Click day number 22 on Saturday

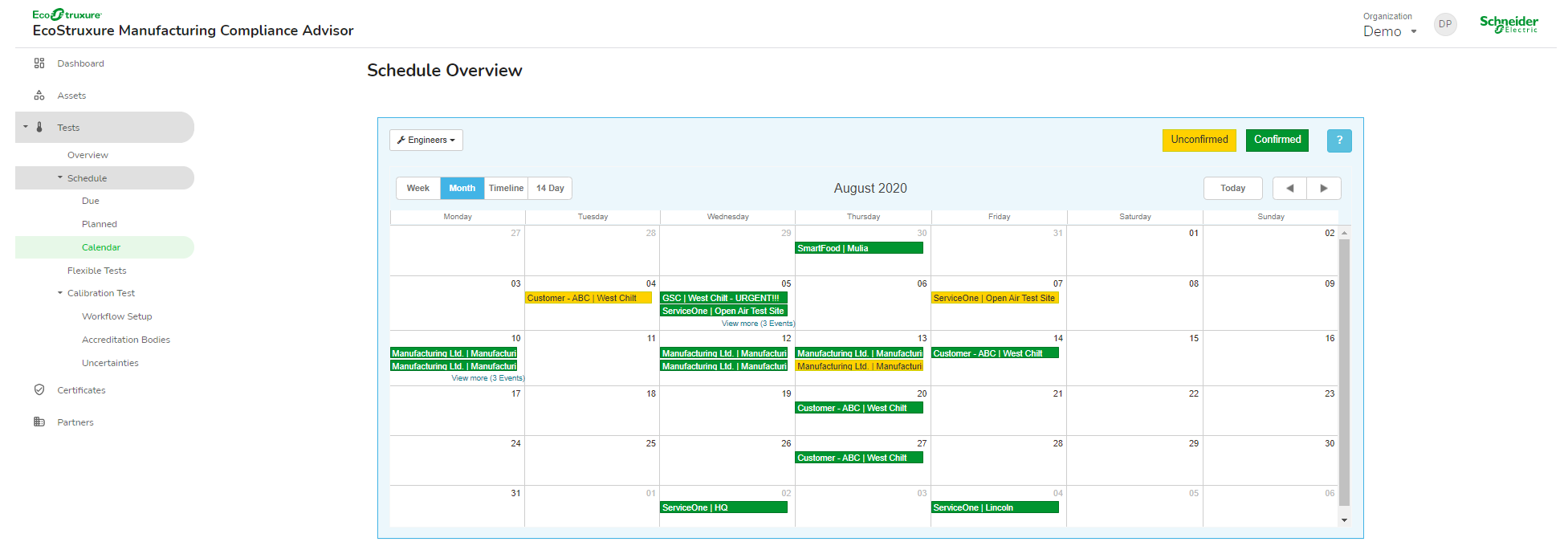[x=1193, y=393]
